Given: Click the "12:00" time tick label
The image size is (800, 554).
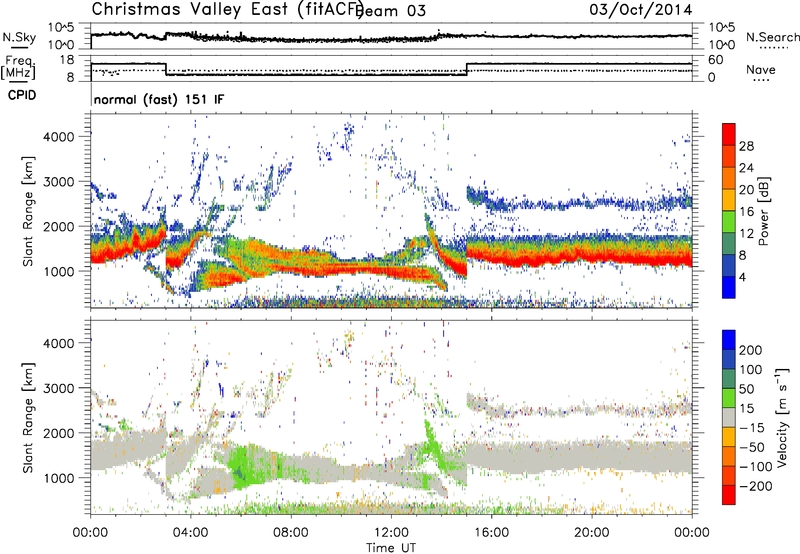Looking at the screenshot, I should pos(391,533).
